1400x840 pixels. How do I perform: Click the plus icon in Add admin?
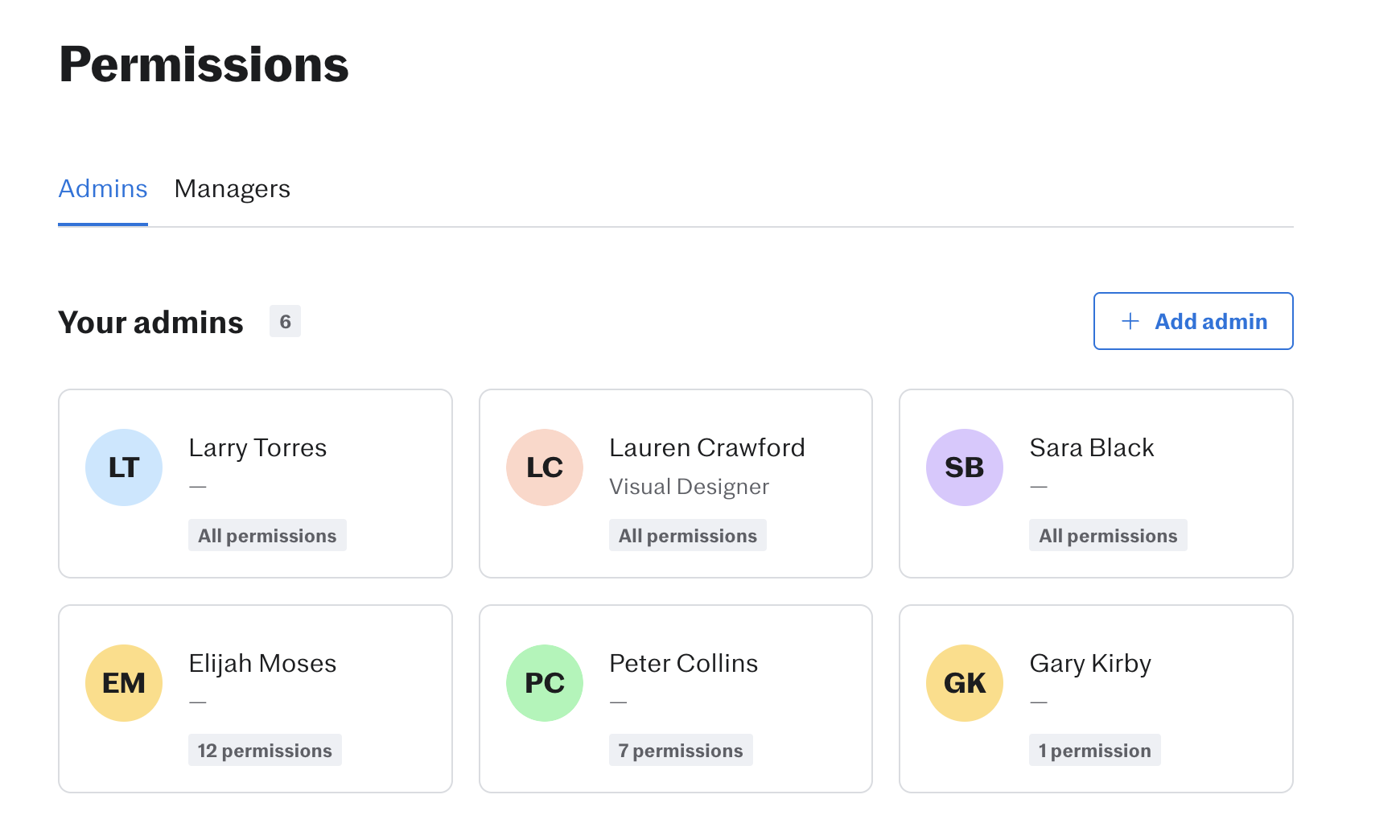(x=1130, y=321)
